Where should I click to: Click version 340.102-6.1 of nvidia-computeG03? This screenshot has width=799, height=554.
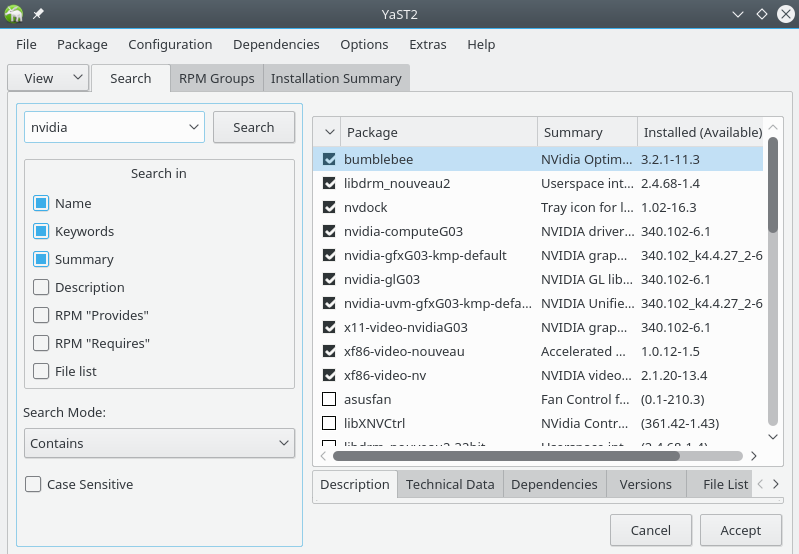[x=676, y=231]
